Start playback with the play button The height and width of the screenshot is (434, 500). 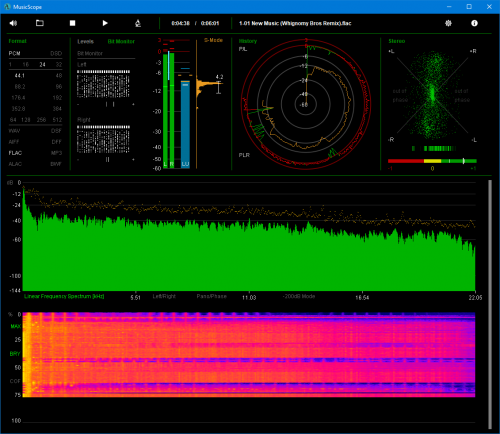pyautogui.click(x=105, y=23)
